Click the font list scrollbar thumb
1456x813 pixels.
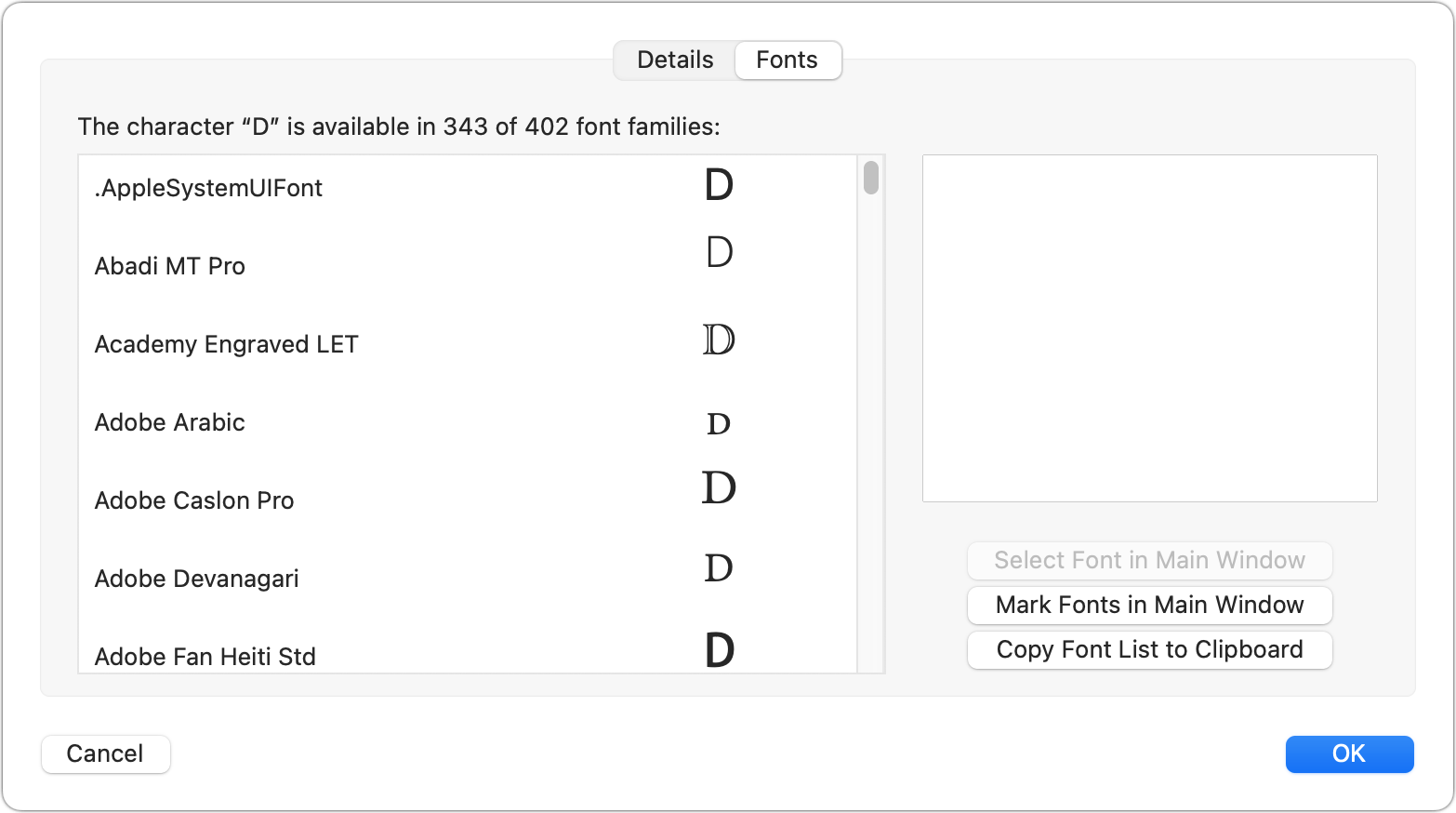click(x=871, y=178)
